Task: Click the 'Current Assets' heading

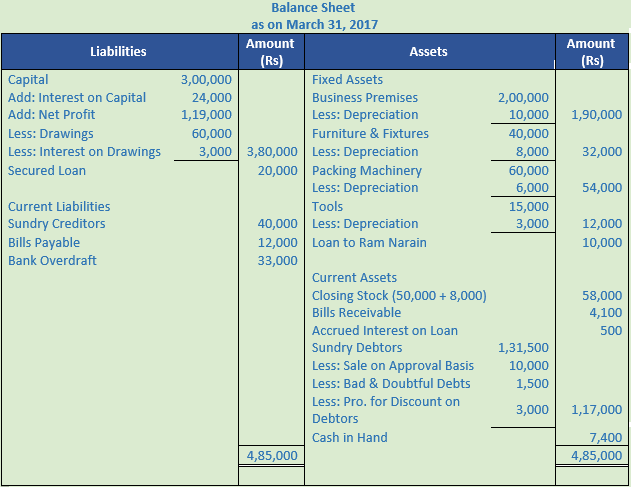Action: (x=354, y=278)
